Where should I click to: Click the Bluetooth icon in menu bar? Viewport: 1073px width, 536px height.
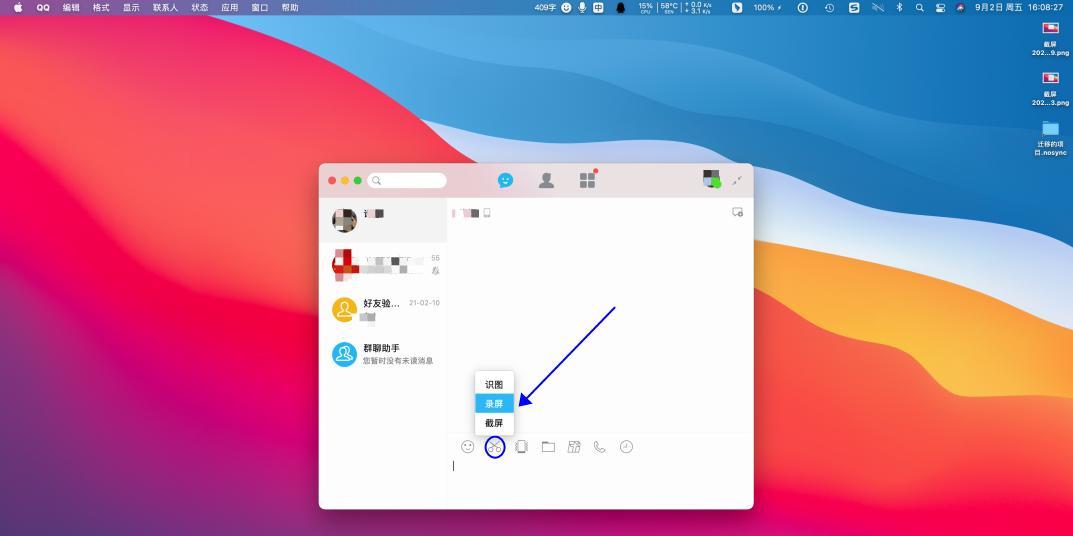point(900,8)
